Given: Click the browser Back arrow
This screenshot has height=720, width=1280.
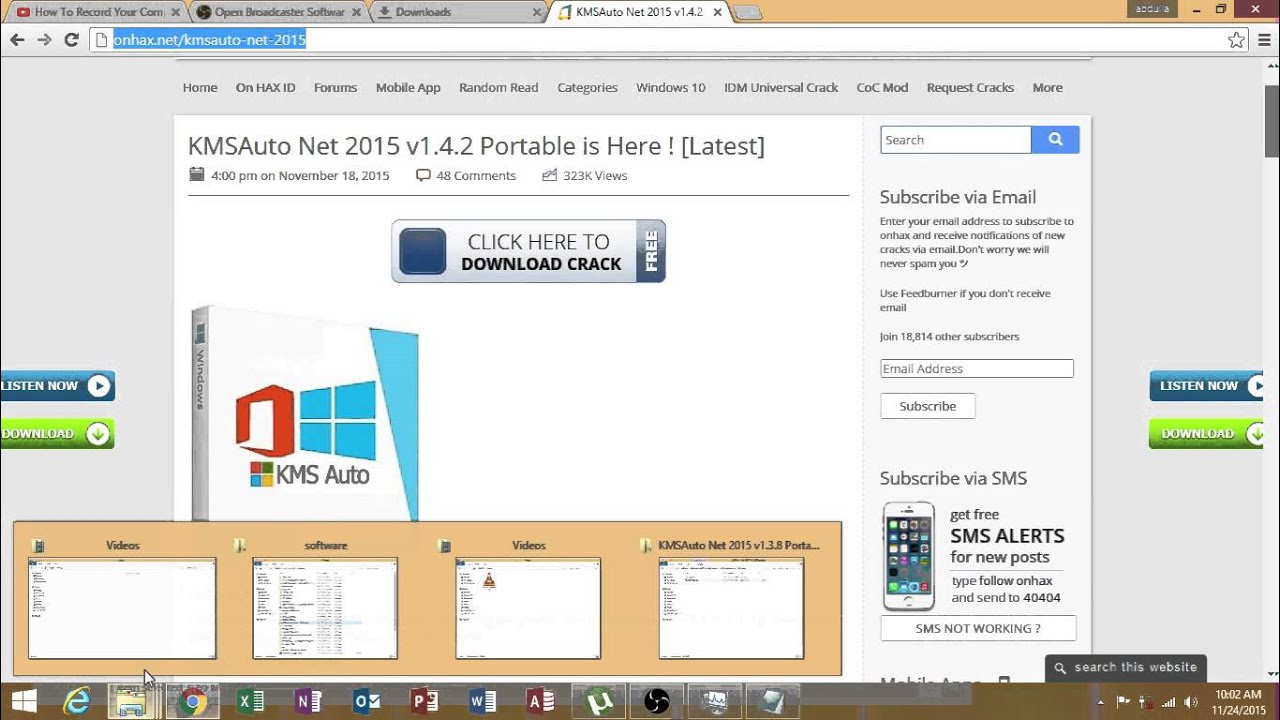Looking at the screenshot, I should click(17, 40).
